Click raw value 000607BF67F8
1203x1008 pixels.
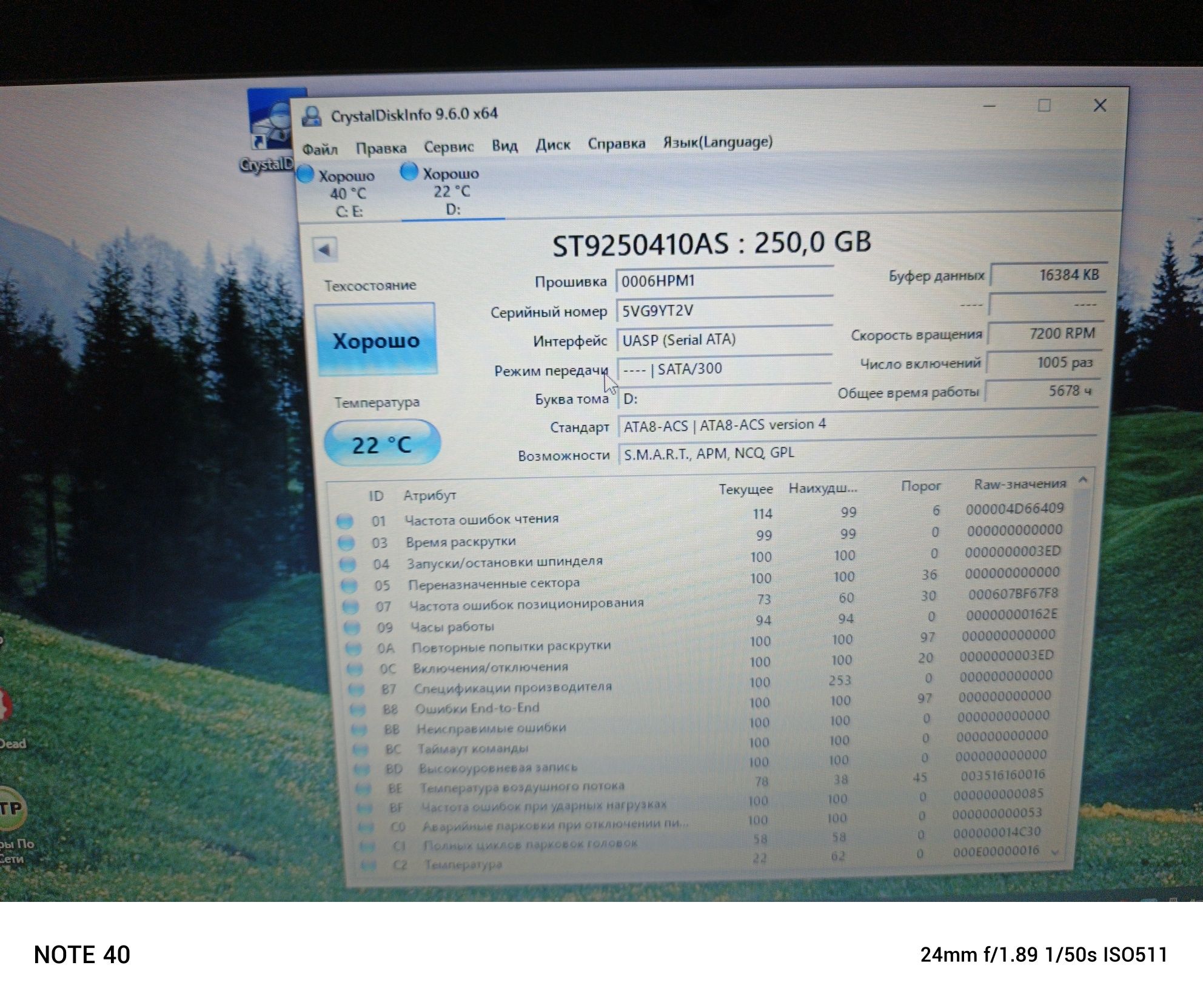pyautogui.click(x=1013, y=595)
